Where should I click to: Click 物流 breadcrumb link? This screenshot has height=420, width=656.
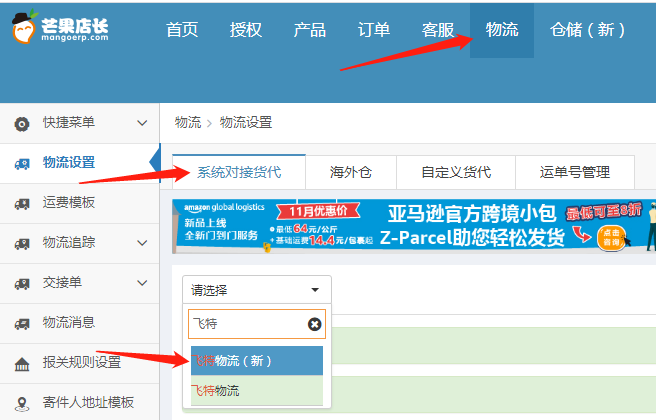tap(188, 123)
